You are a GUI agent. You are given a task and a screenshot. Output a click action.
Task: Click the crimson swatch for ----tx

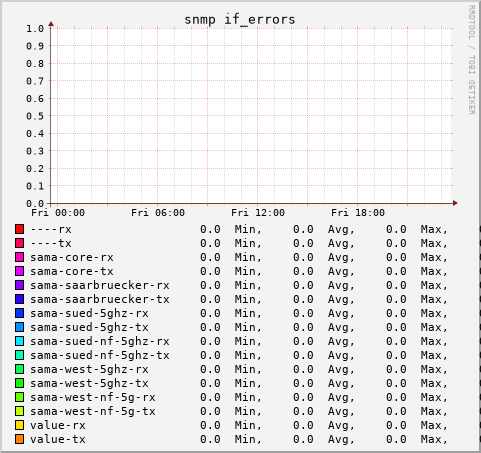[x=19, y=243]
